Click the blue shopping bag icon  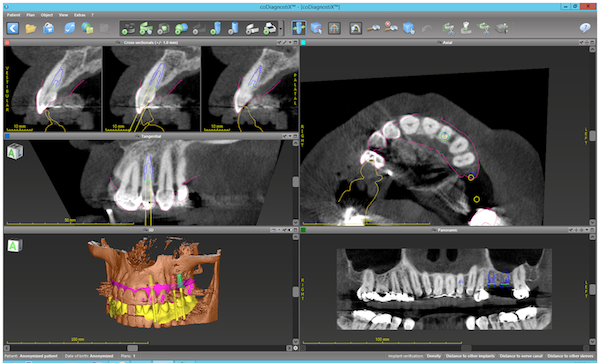[48, 28]
